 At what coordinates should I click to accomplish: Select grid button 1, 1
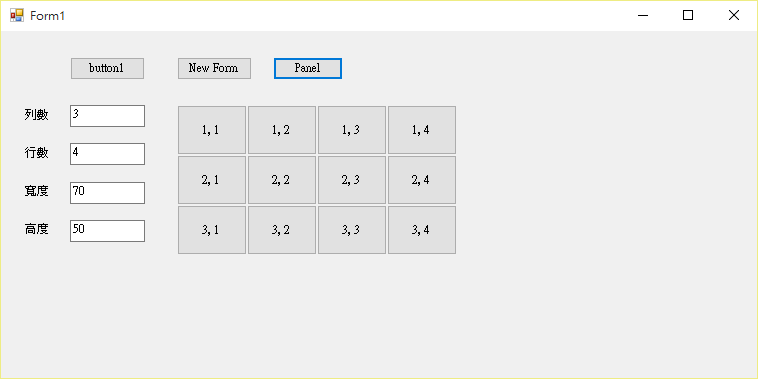click(212, 130)
